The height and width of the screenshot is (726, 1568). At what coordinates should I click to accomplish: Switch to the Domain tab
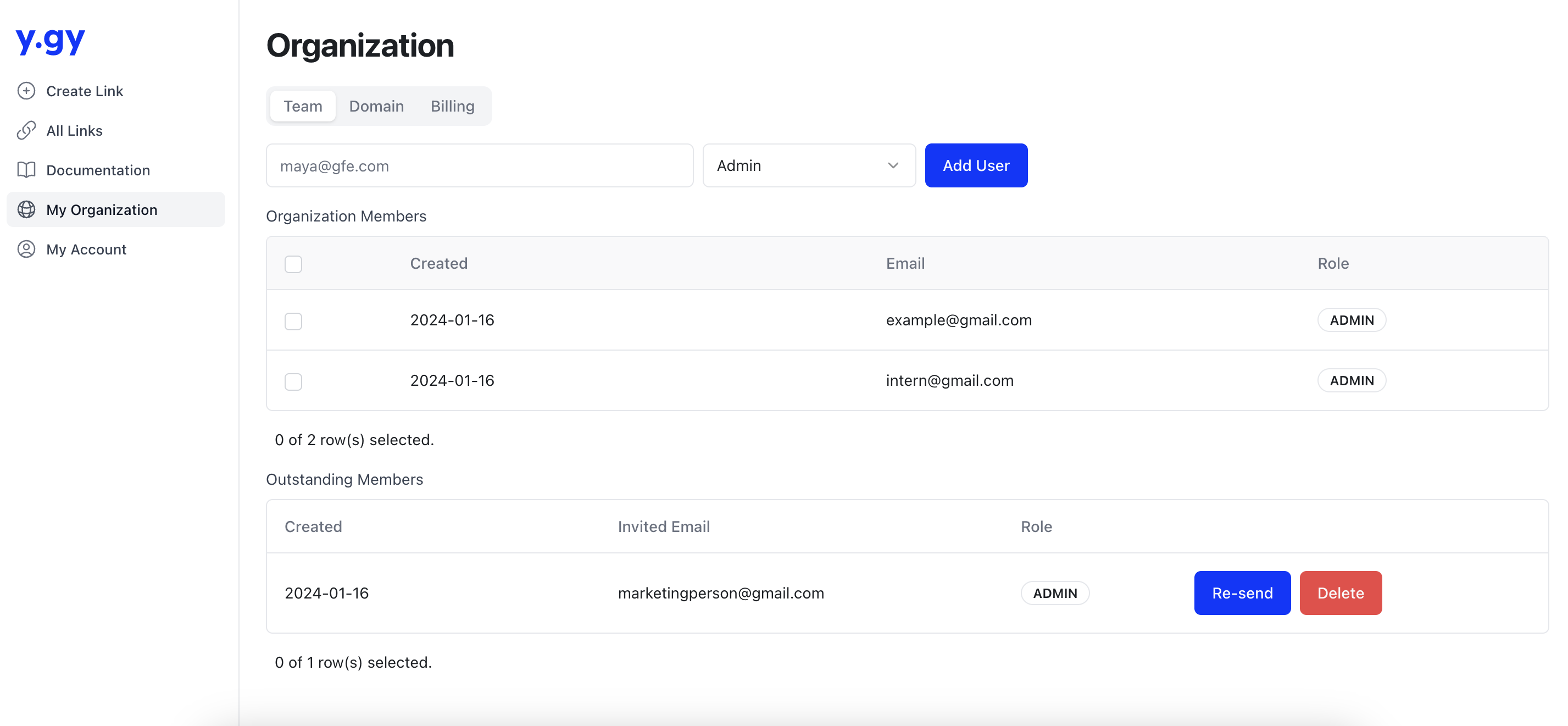tap(376, 106)
